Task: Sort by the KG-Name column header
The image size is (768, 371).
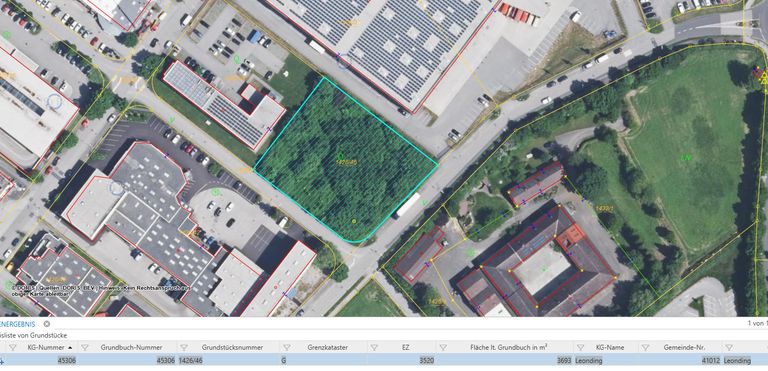Action: [x=610, y=347]
